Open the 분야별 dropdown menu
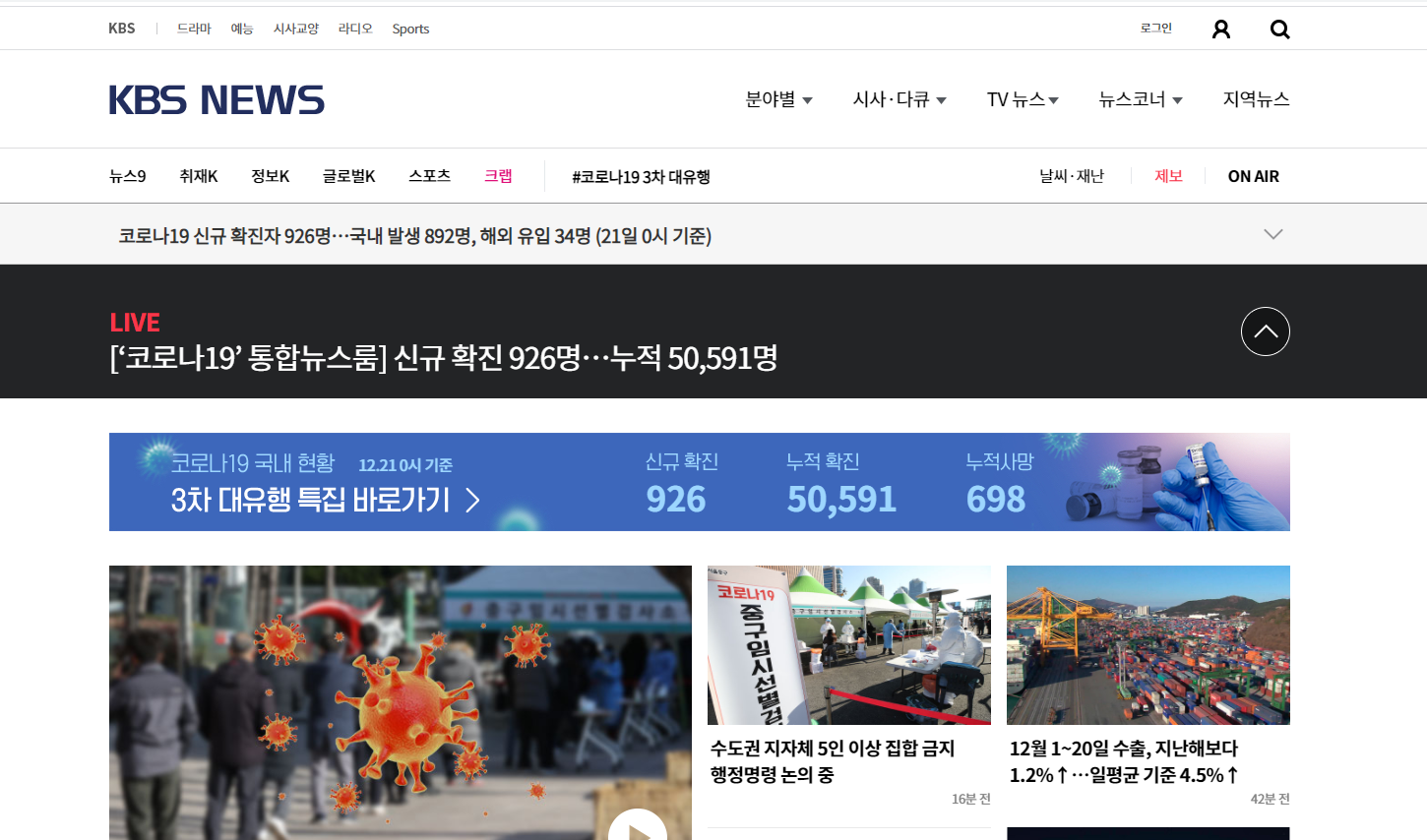Screen dimensions: 1427x840 click(x=779, y=99)
